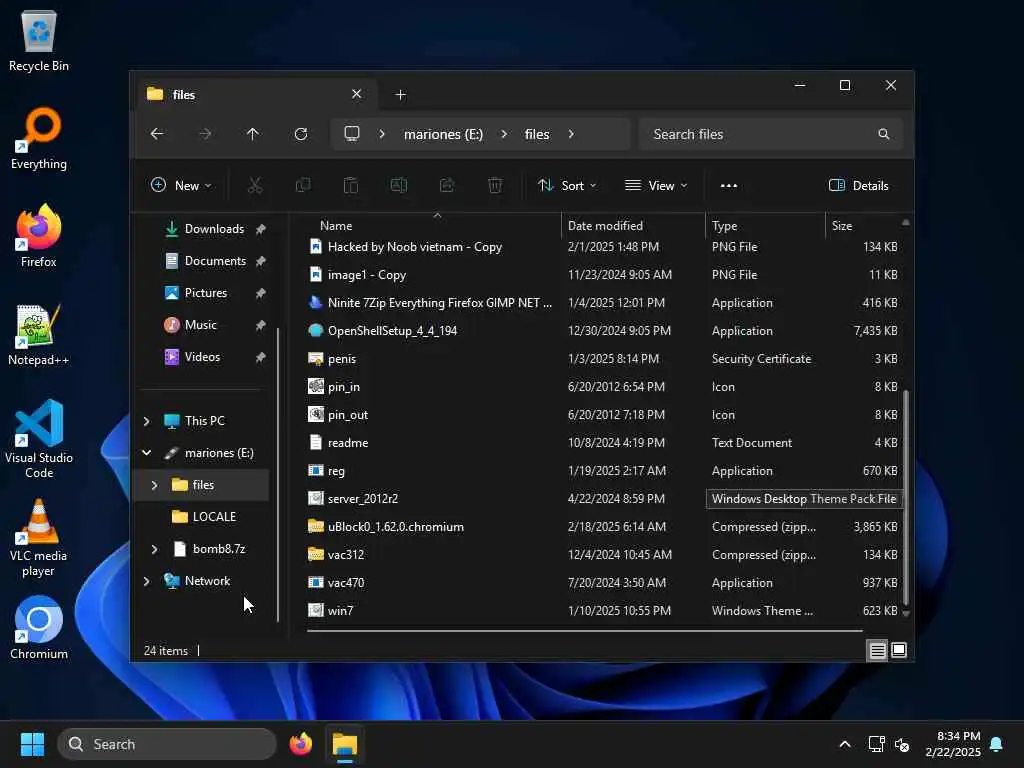The height and width of the screenshot is (768, 1024).
Task: Select Downloads in navigation pane
Action: 202,229
